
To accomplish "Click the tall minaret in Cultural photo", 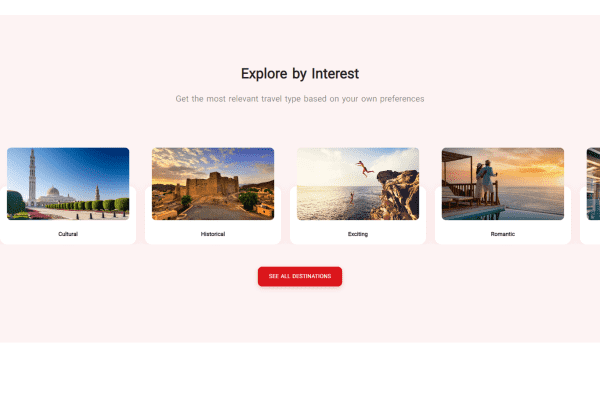I will click(32, 176).
